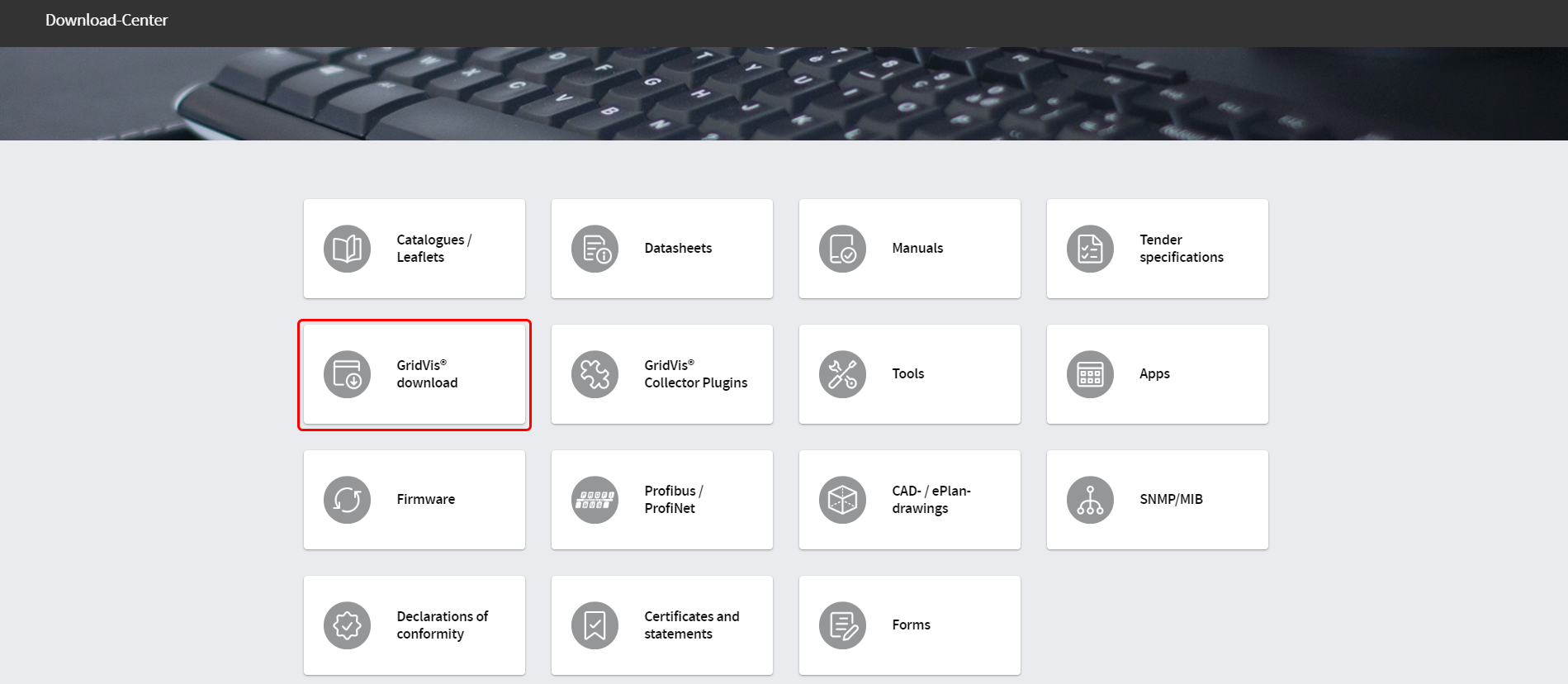Click the SNMP/MIB network tree icon

click(1090, 500)
